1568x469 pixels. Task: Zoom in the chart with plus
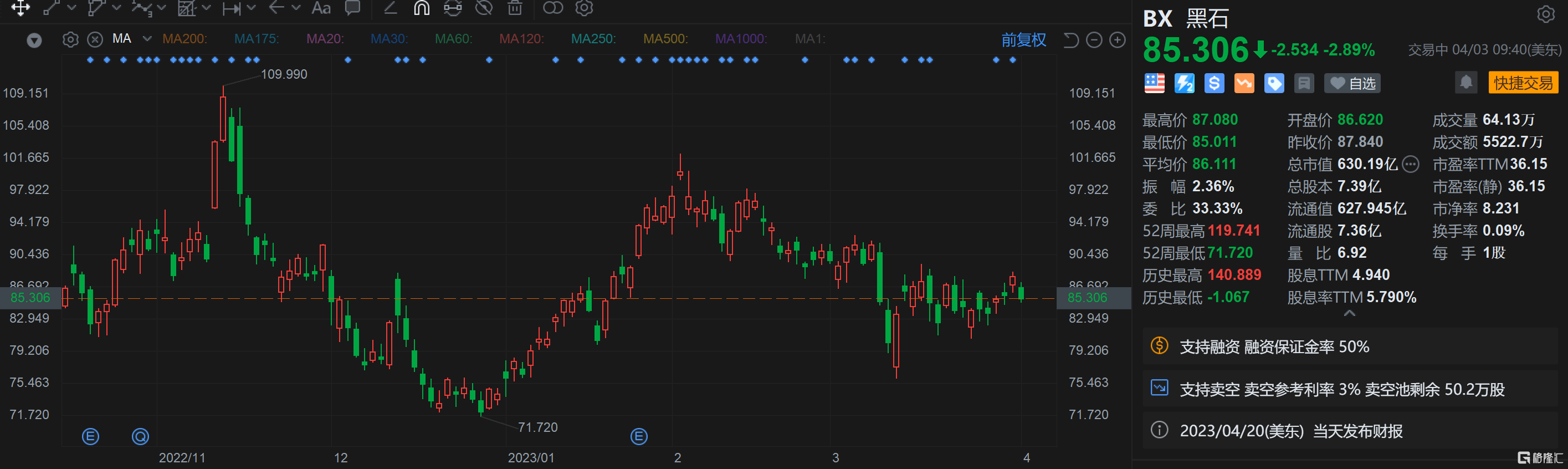pos(1118,40)
